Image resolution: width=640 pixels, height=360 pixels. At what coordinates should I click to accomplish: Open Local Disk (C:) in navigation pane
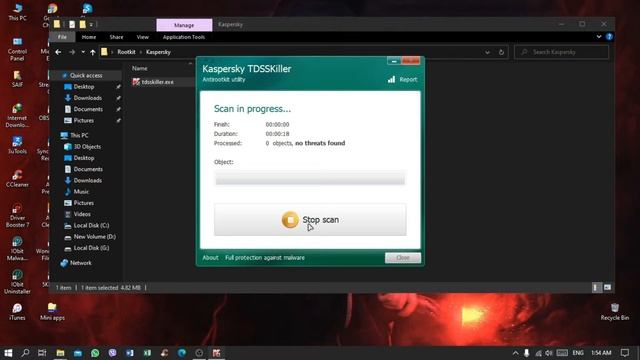point(91,225)
